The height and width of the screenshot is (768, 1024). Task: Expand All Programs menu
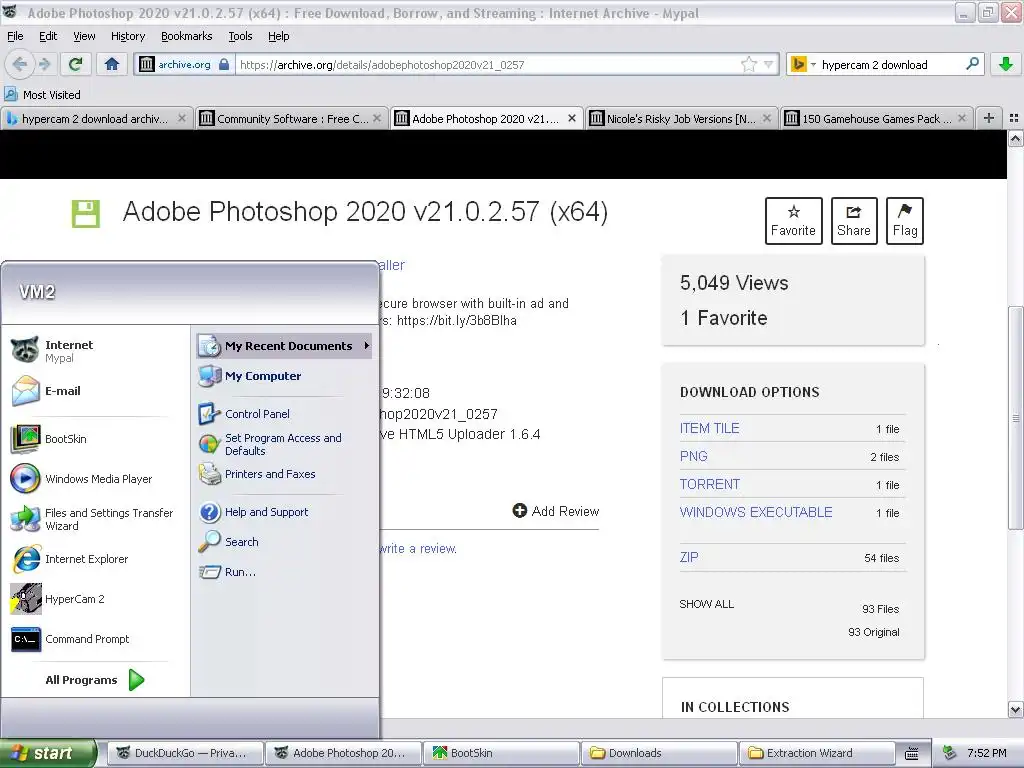coord(95,680)
